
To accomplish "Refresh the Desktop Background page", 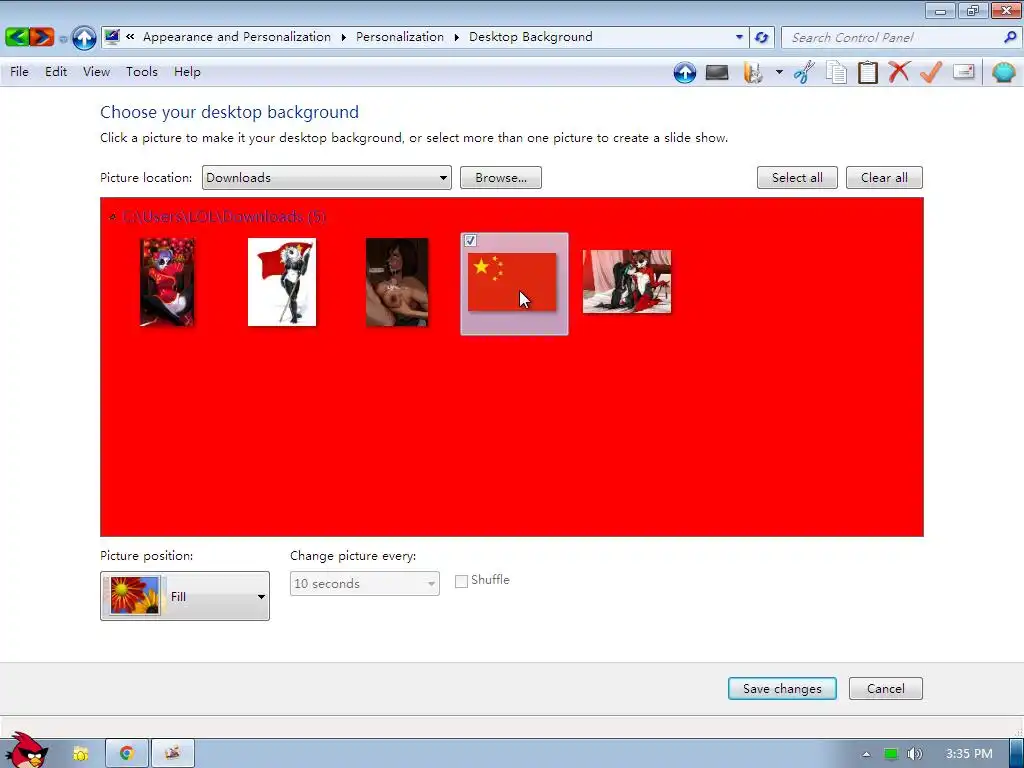I will pos(761,37).
